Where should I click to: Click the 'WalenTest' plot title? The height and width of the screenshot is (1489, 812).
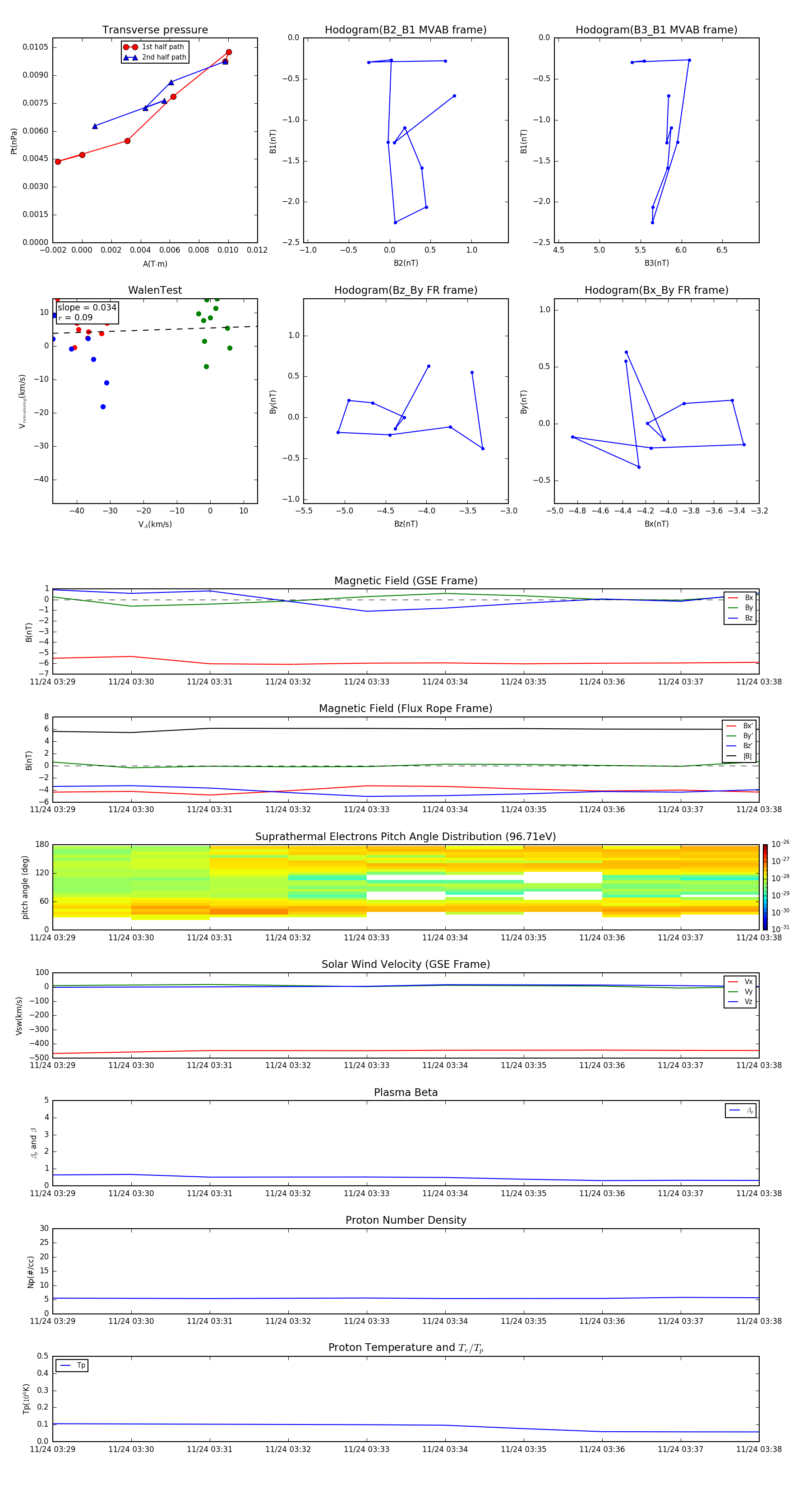[x=155, y=290]
